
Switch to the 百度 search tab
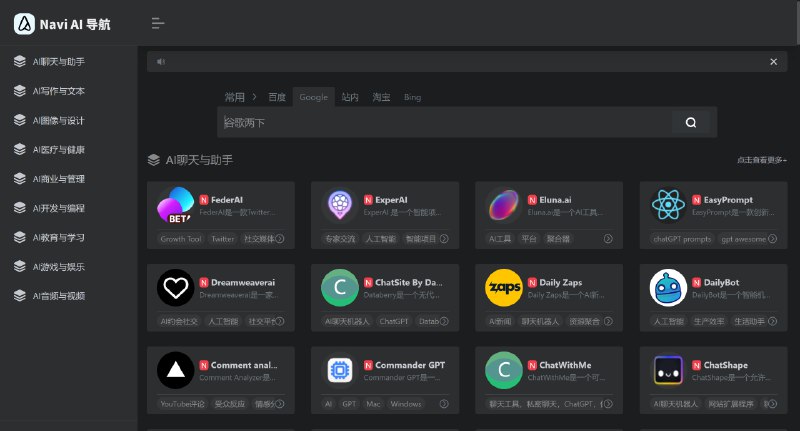[277, 97]
